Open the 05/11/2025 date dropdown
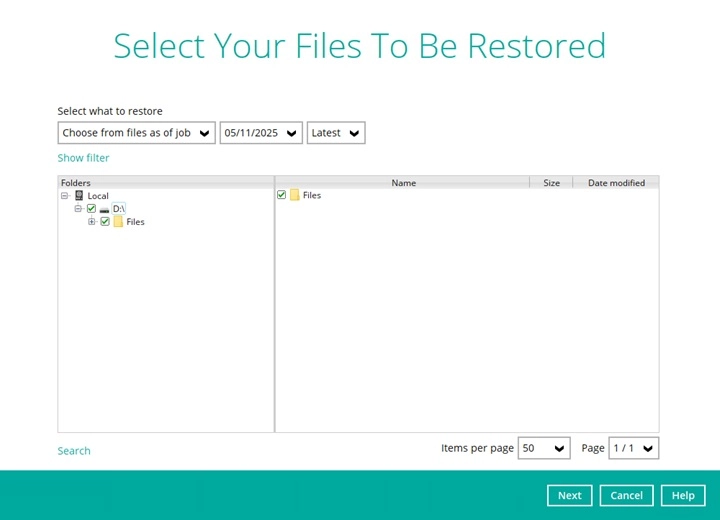The width and height of the screenshot is (720, 520). 261,133
